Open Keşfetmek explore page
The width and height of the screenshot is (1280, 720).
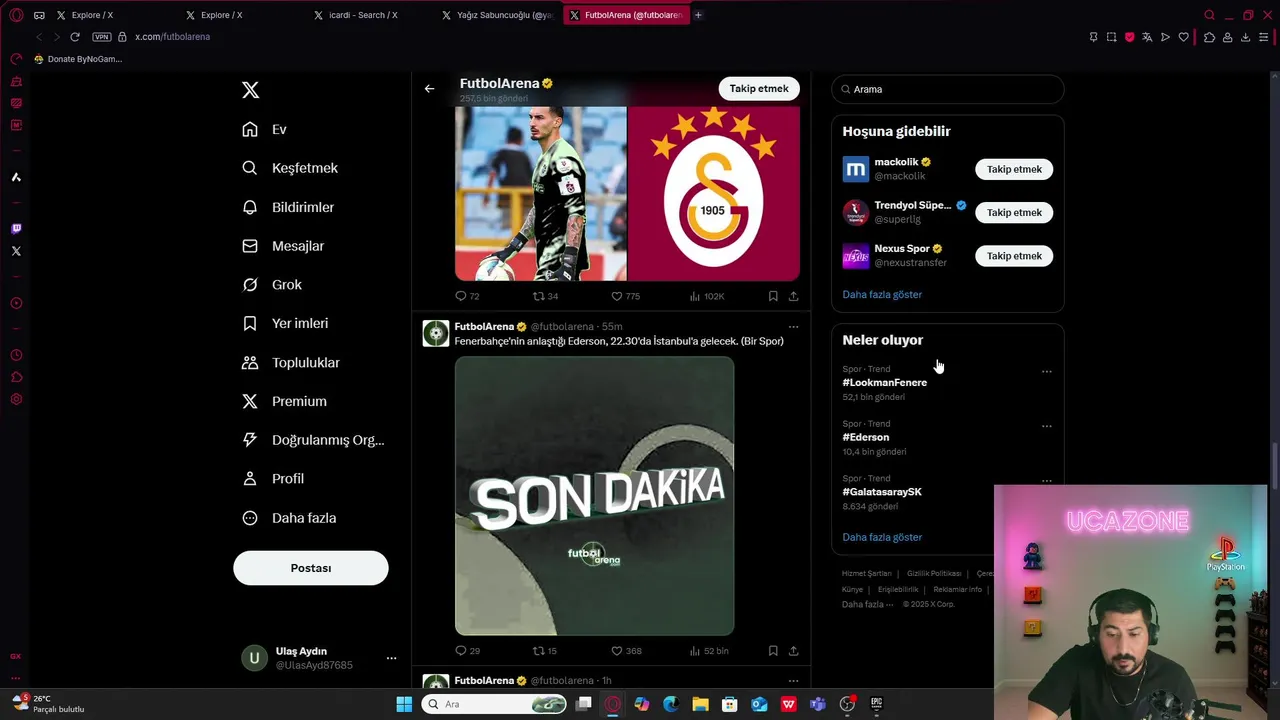tap(290, 168)
